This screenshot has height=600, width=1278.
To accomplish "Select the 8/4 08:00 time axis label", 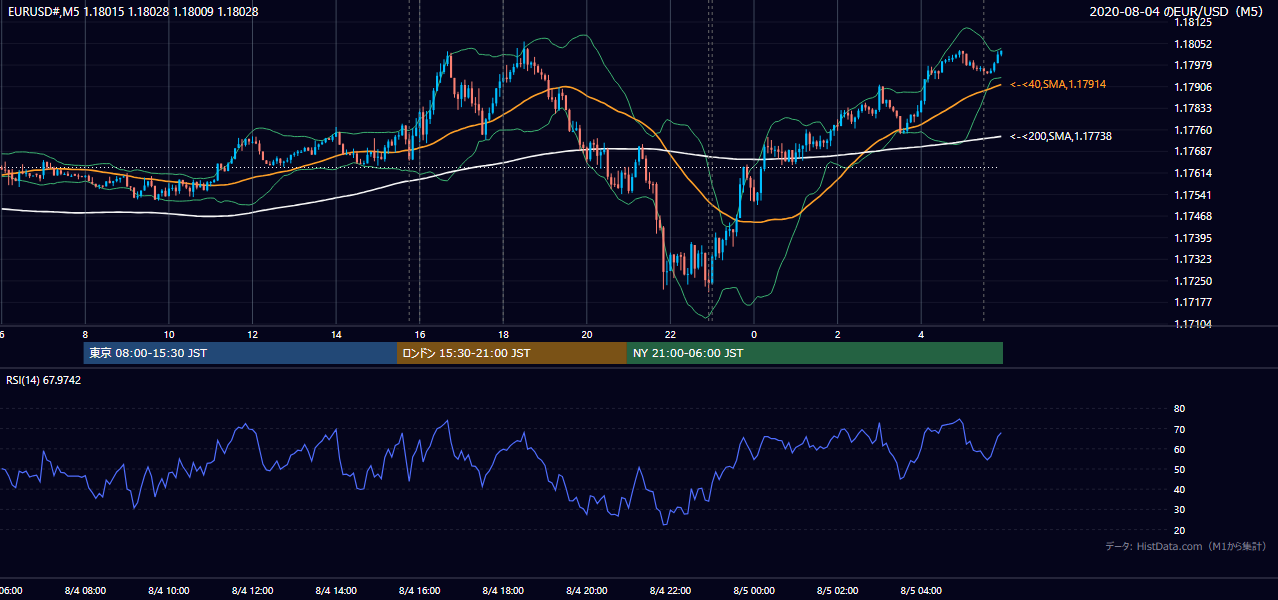I will coord(85,590).
